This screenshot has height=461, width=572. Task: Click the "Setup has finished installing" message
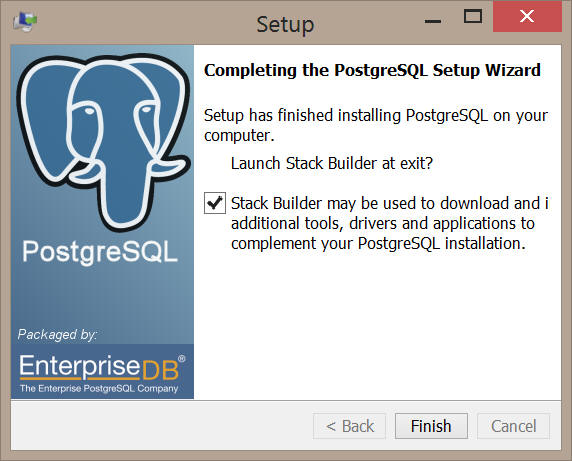(376, 125)
